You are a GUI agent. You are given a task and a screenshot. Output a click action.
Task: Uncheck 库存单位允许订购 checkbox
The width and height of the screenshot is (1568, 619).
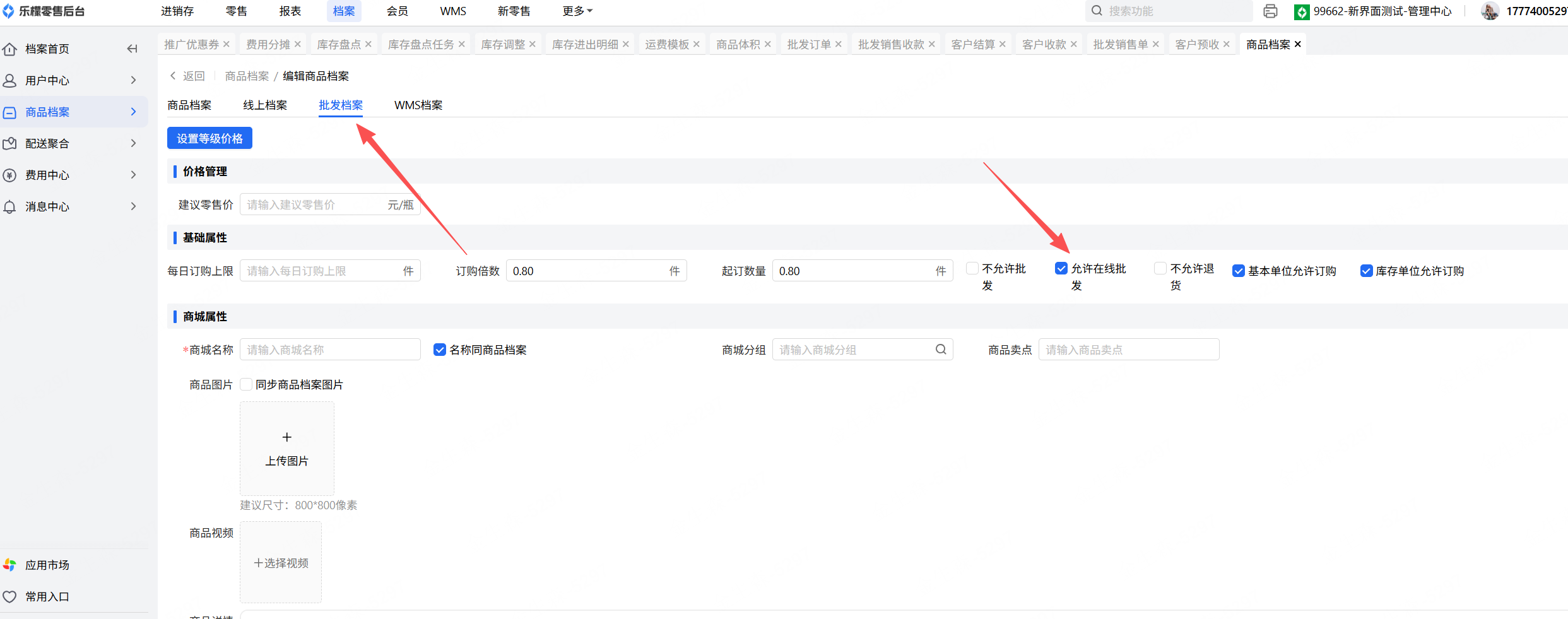coord(1367,271)
